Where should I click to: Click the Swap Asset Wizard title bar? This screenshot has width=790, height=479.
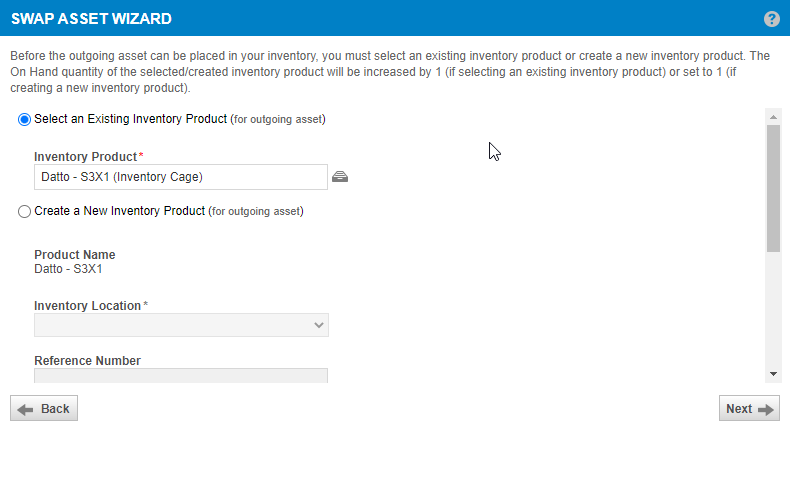(395, 18)
